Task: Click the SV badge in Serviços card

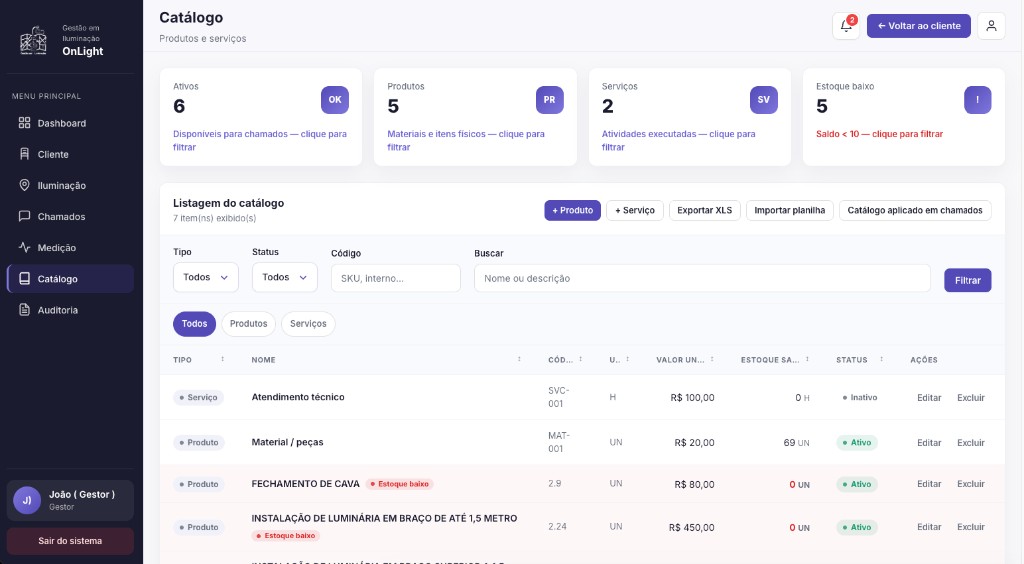Action: coord(763,100)
